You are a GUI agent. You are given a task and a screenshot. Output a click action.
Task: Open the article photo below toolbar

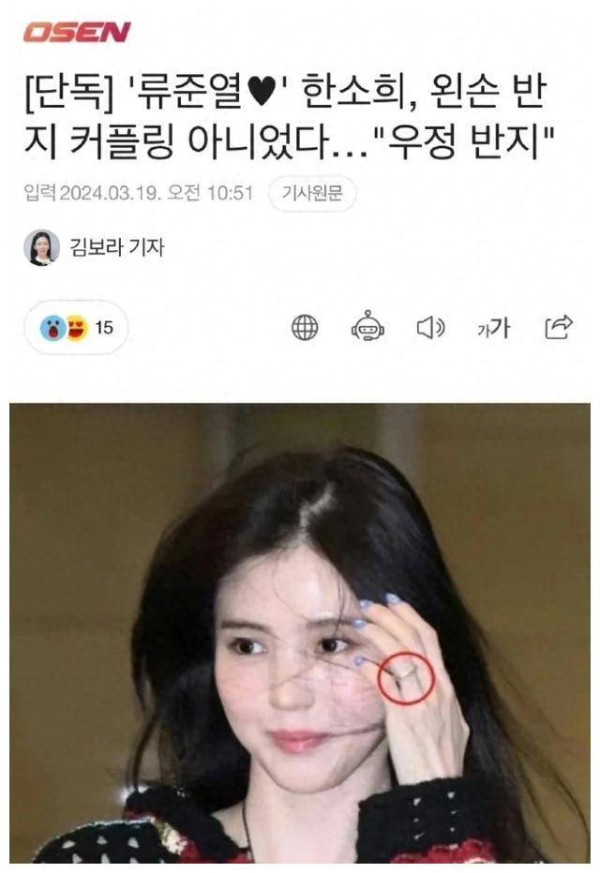click(300, 632)
